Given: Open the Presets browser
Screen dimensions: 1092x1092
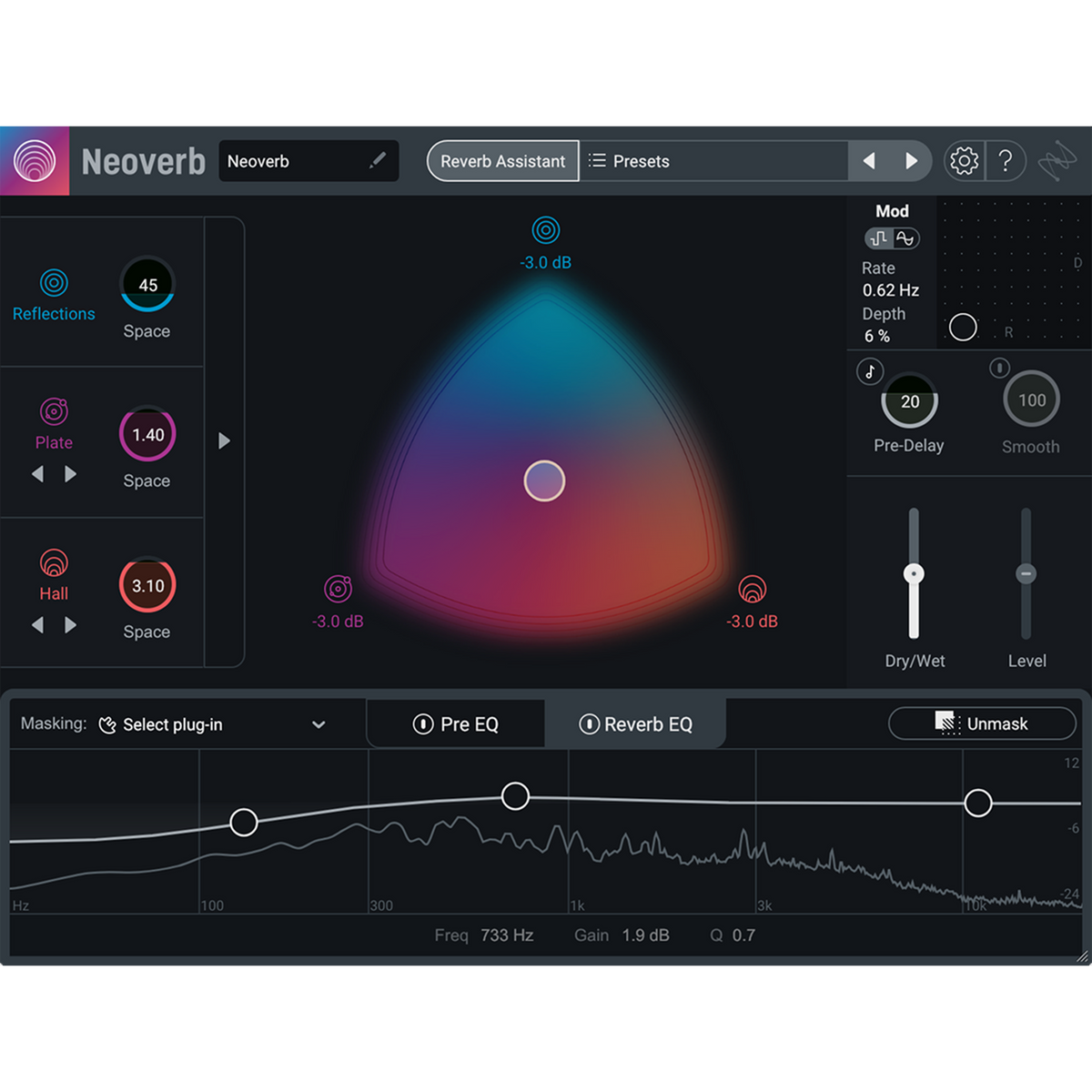Looking at the screenshot, I should (x=714, y=161).
